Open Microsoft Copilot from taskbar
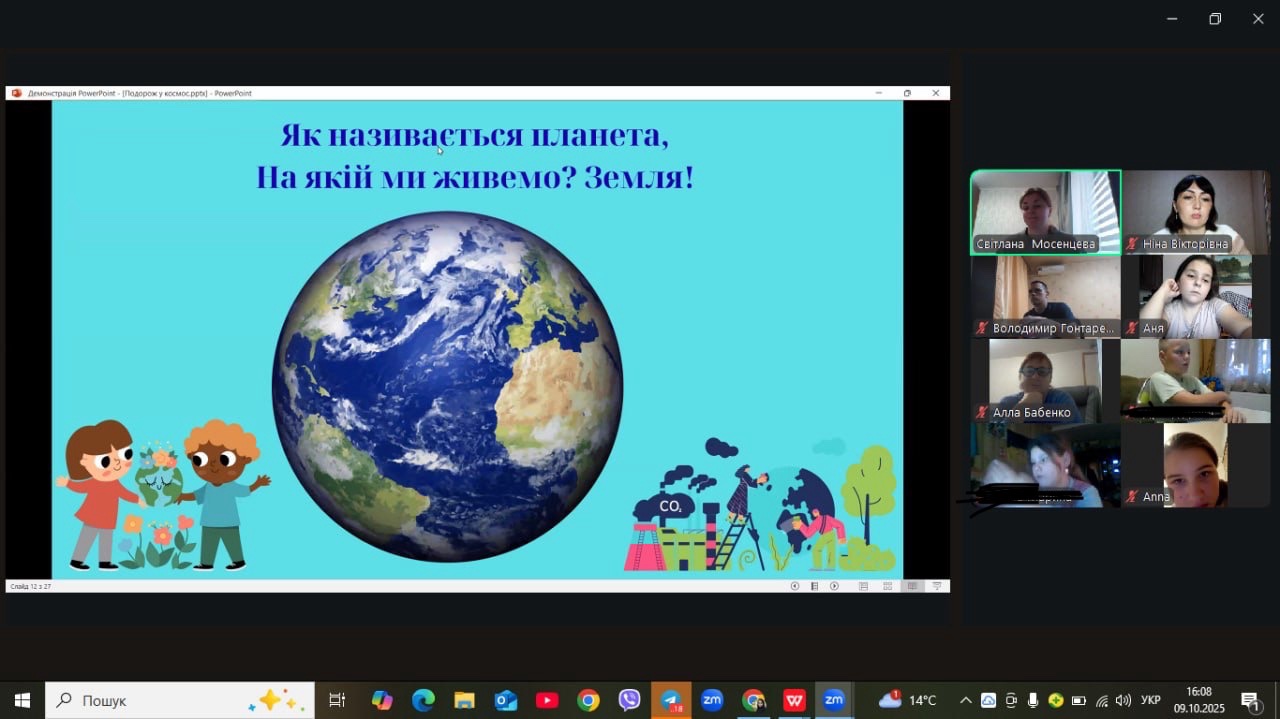Screen dimensions: 1280x719 coord(382,700)
